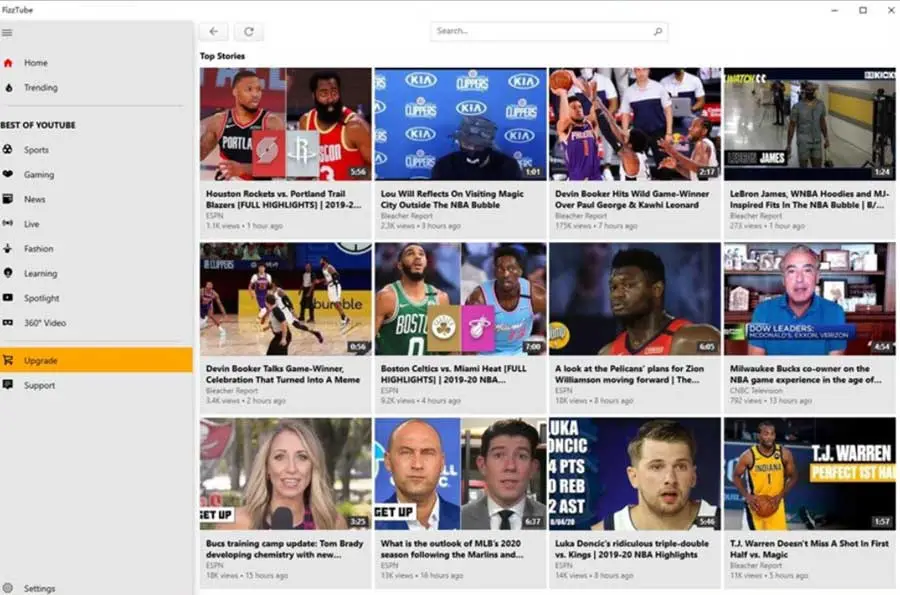The width and height of the screenshot is (900, 595).
Task: Open Lou Will Clippers interview thumbnail
Action: pos(460,124)
